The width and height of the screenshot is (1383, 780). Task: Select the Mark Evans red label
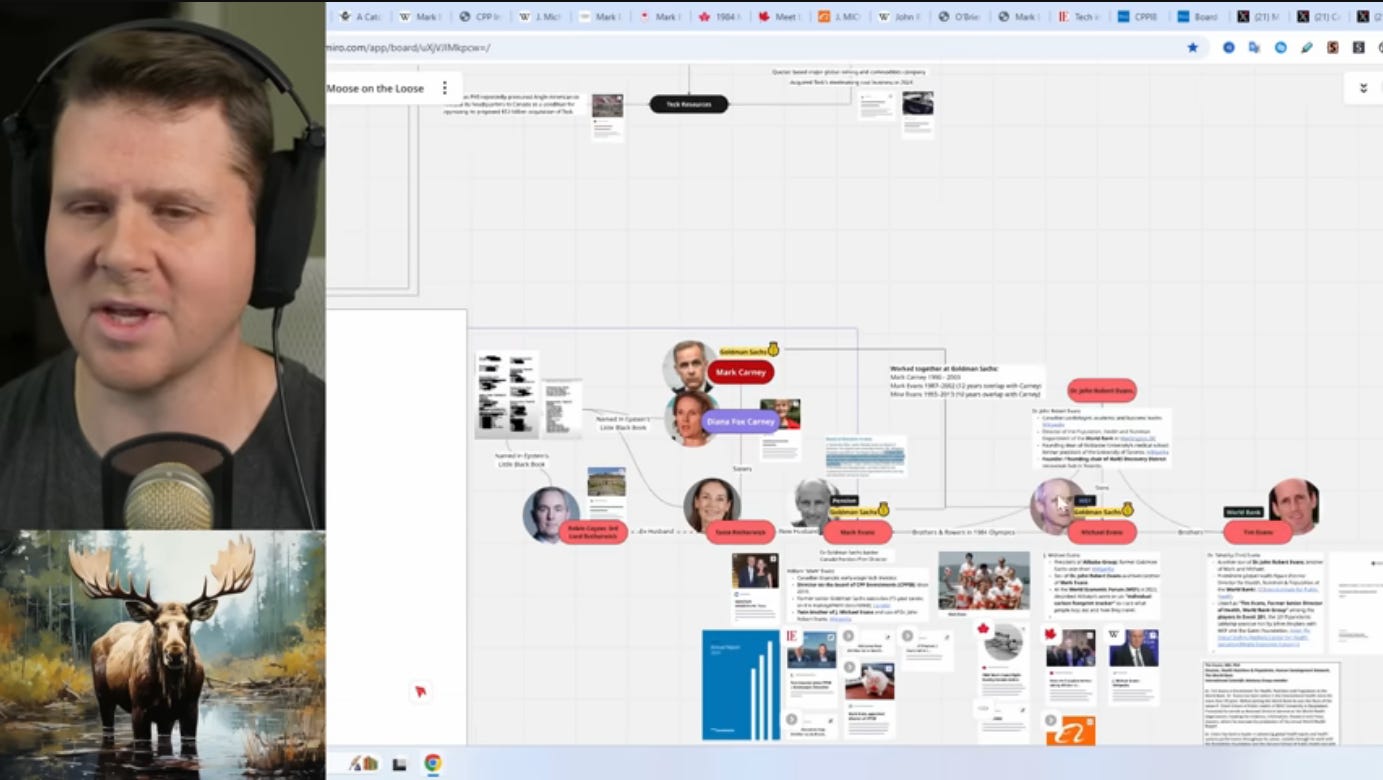(857, 533)
